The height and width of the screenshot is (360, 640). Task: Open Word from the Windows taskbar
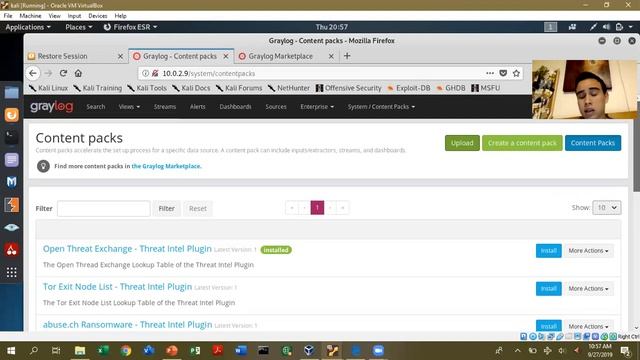pyautogui.click(x=241, y=351)
